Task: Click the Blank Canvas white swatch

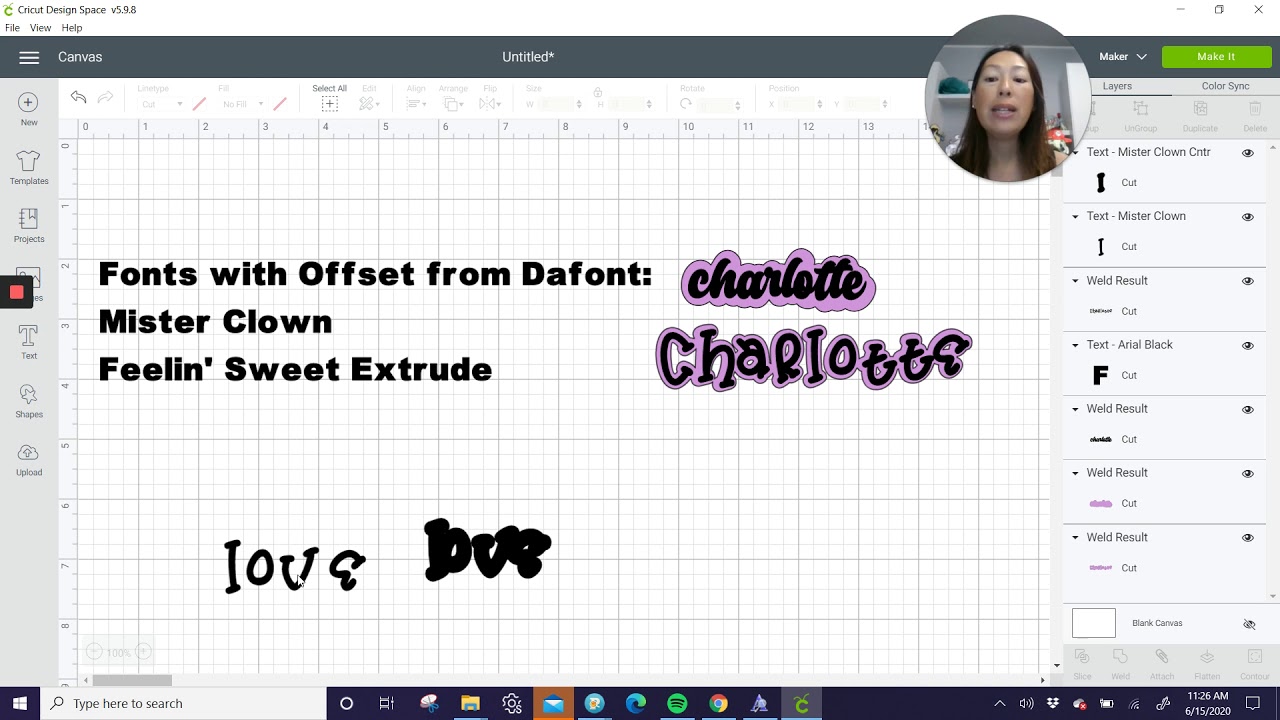Action: (1094, 623)
